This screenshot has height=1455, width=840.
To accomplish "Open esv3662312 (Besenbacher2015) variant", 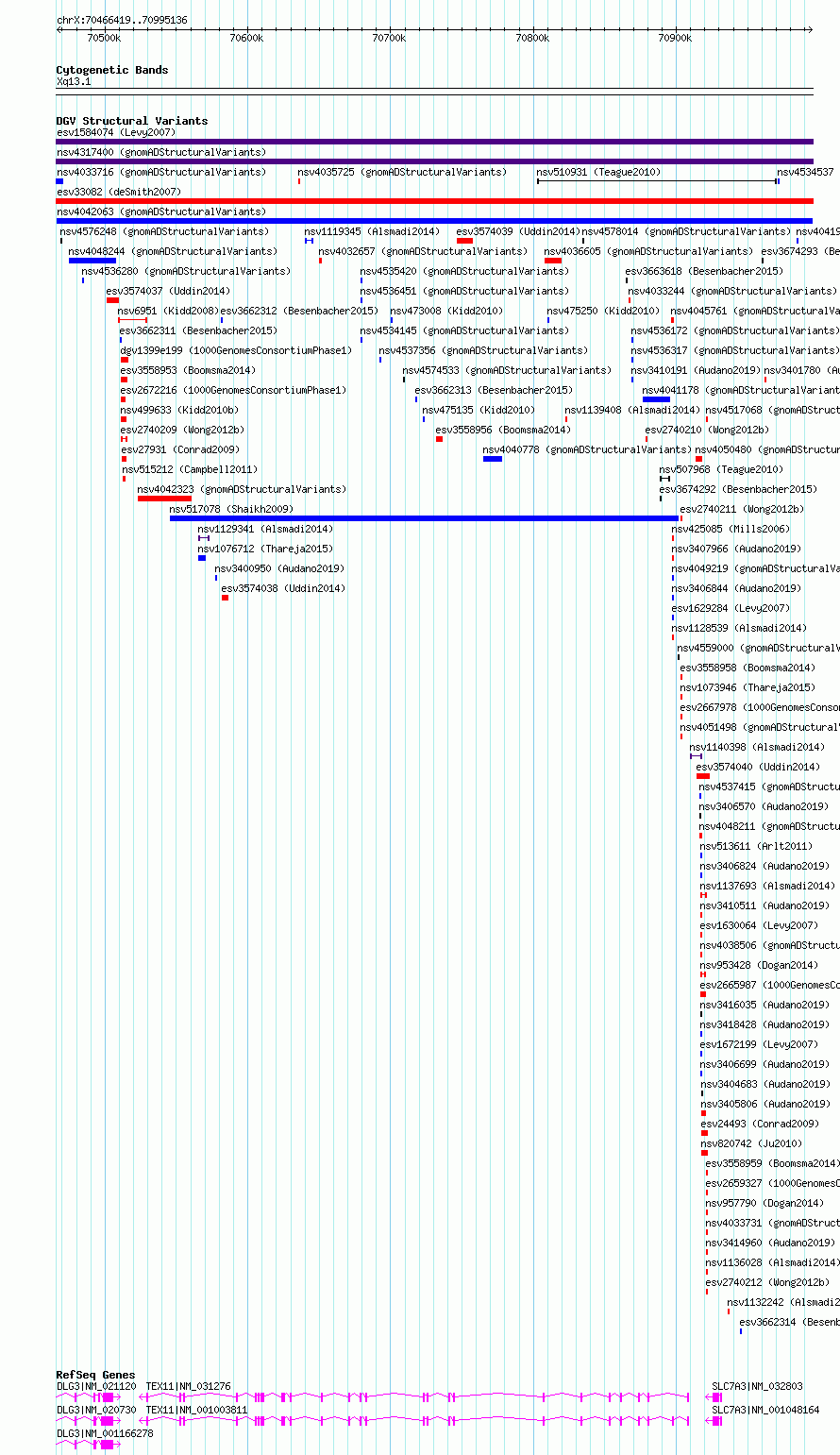I will pyautogui.click(x=299, y=311).
